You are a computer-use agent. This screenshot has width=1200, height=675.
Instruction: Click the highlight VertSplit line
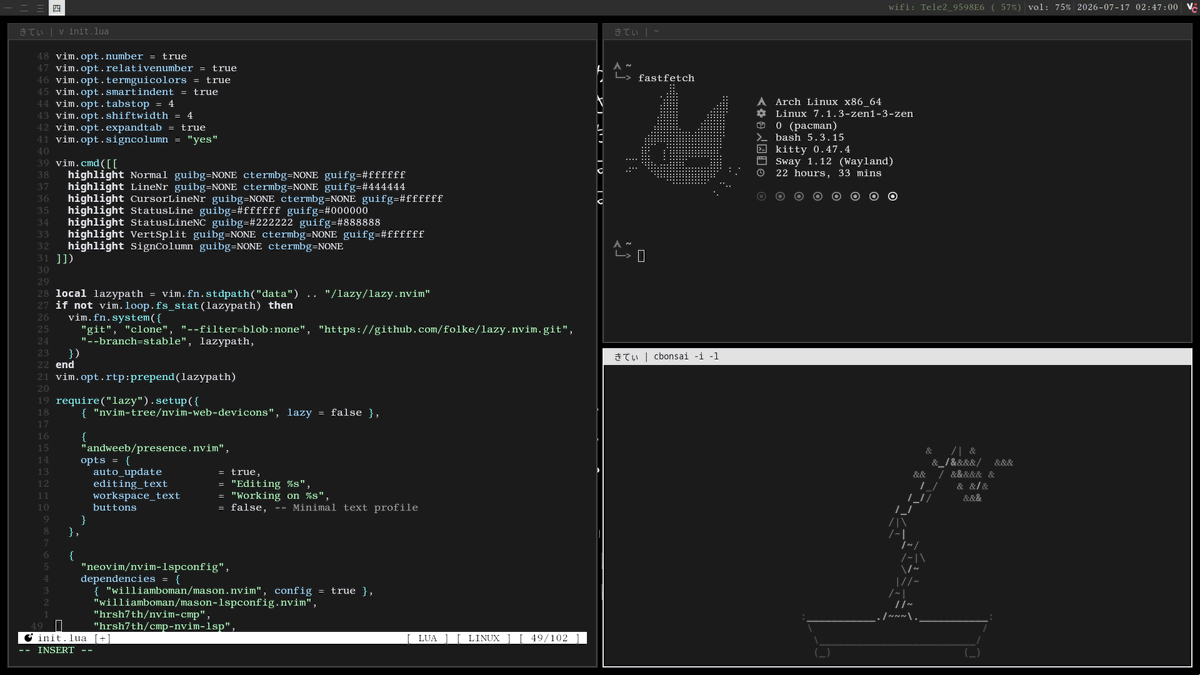click(246, 234)
